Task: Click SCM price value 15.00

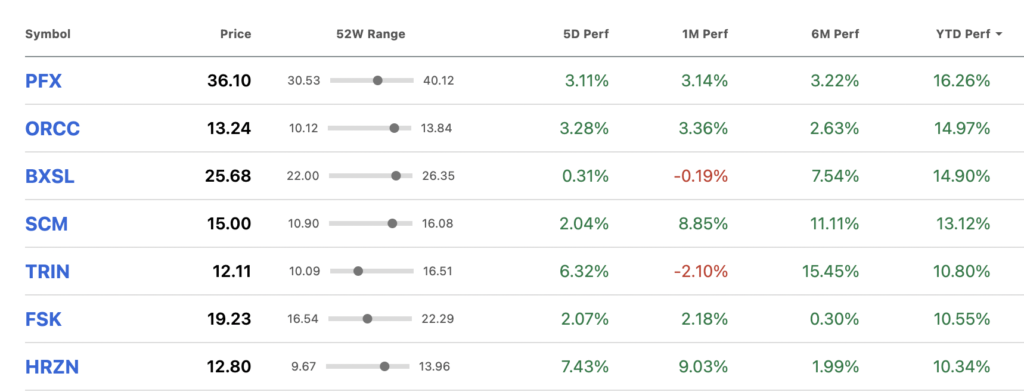Action: pos(229,224)
